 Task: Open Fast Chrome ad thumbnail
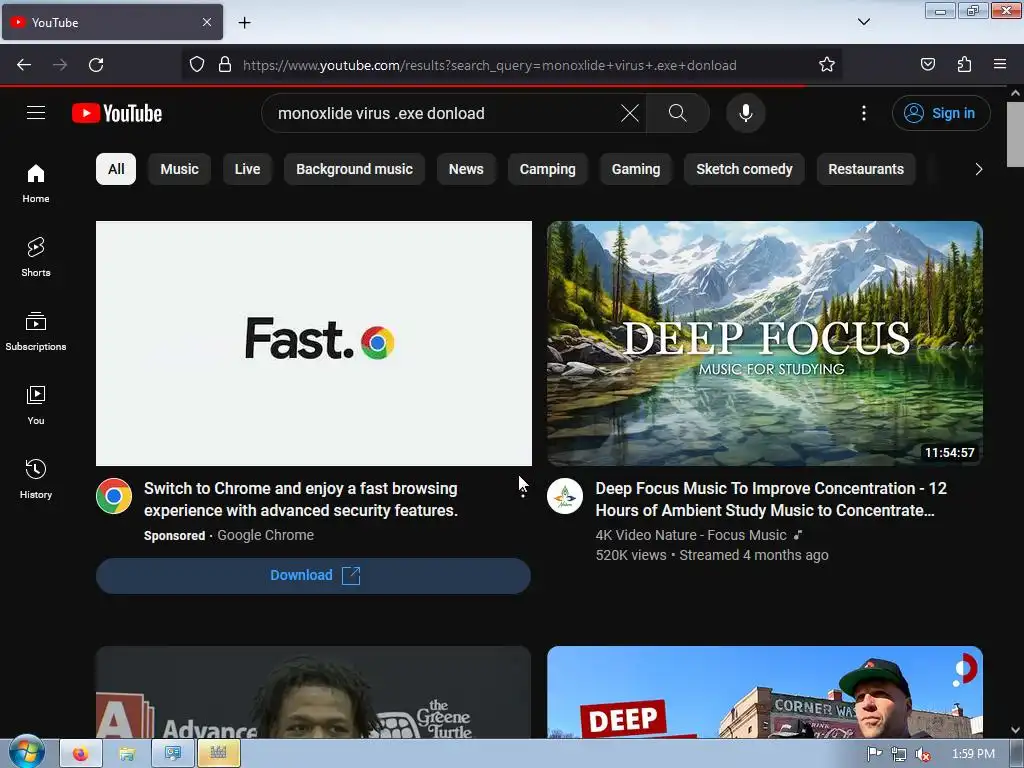point(313,344)
